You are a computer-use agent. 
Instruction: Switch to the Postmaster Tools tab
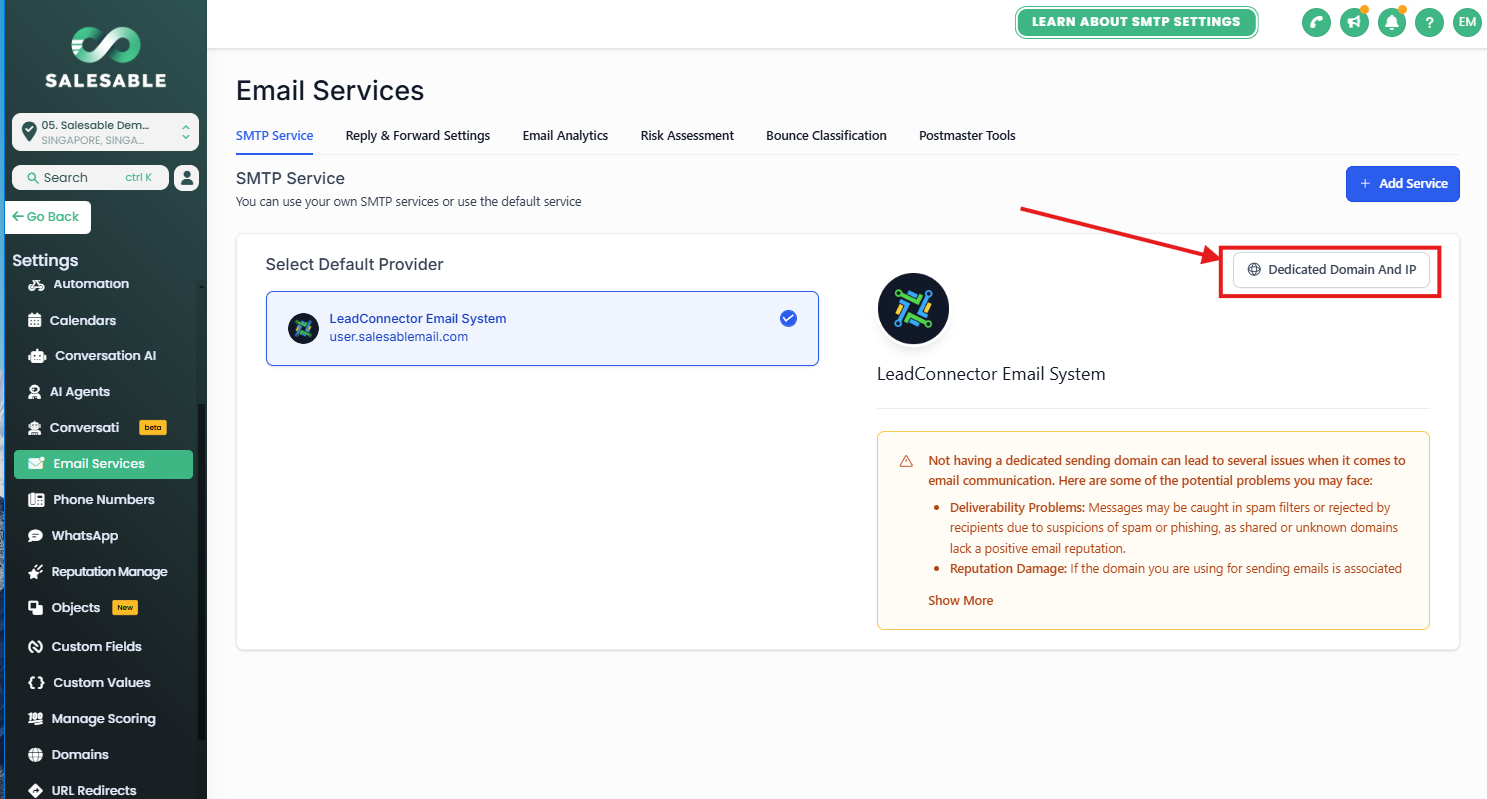click(x=967, y=136)
